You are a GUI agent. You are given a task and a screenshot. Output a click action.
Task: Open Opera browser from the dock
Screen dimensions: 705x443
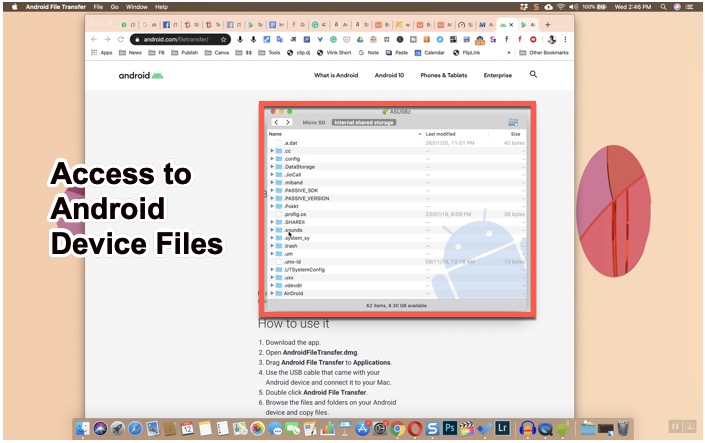tap(415, 429)
